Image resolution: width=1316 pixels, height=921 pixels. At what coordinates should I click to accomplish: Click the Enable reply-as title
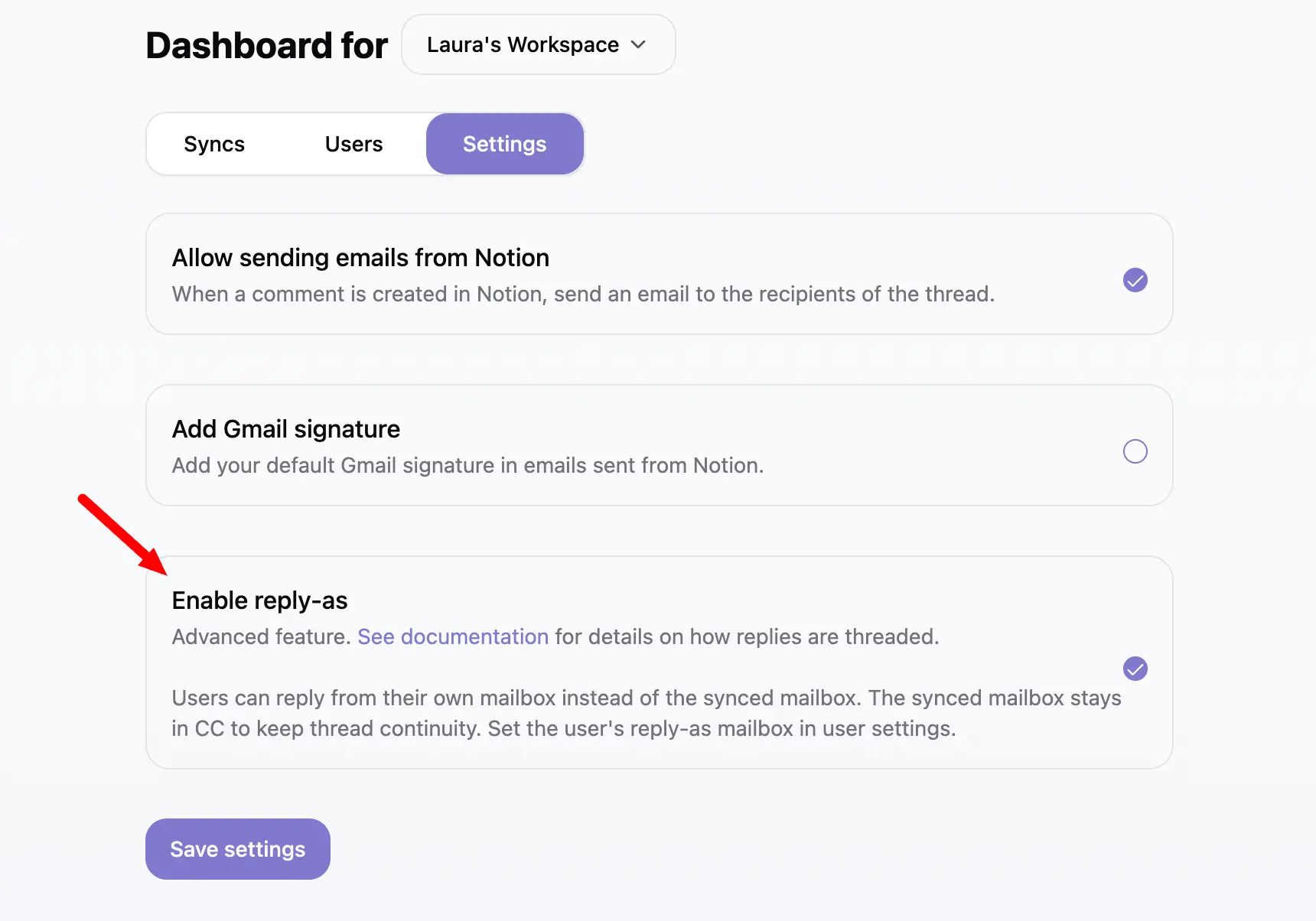point(259,600)
